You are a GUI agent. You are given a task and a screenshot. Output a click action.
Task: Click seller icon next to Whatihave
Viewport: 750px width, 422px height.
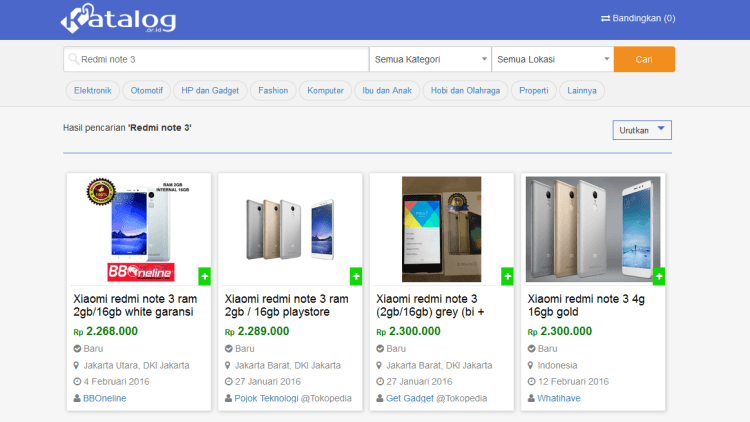531,398
